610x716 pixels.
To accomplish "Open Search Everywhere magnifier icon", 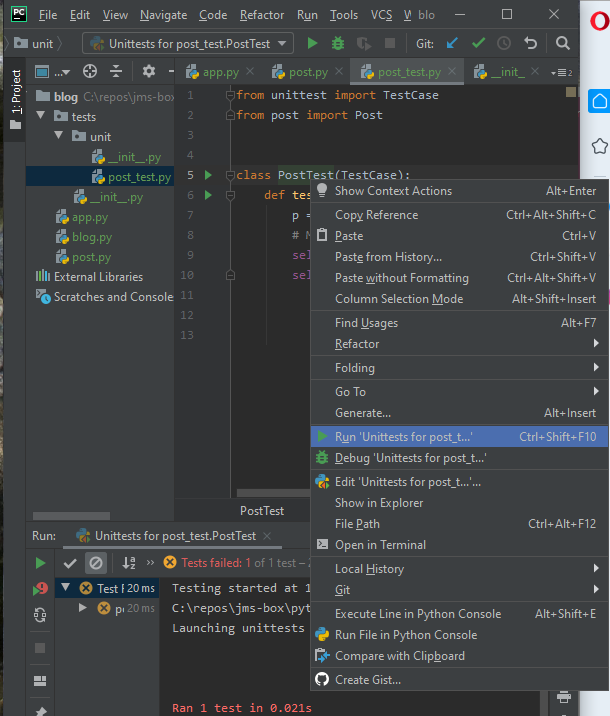I will pos(563,43).
